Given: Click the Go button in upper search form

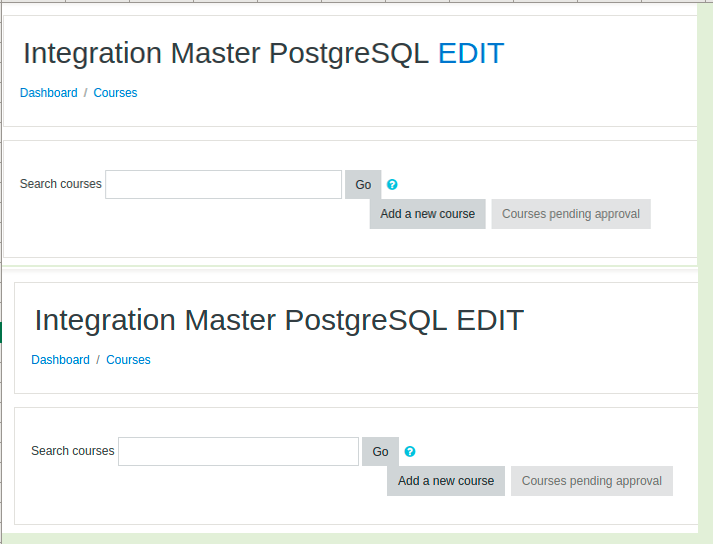Looking at the screenshot, I should coord(363,184).
